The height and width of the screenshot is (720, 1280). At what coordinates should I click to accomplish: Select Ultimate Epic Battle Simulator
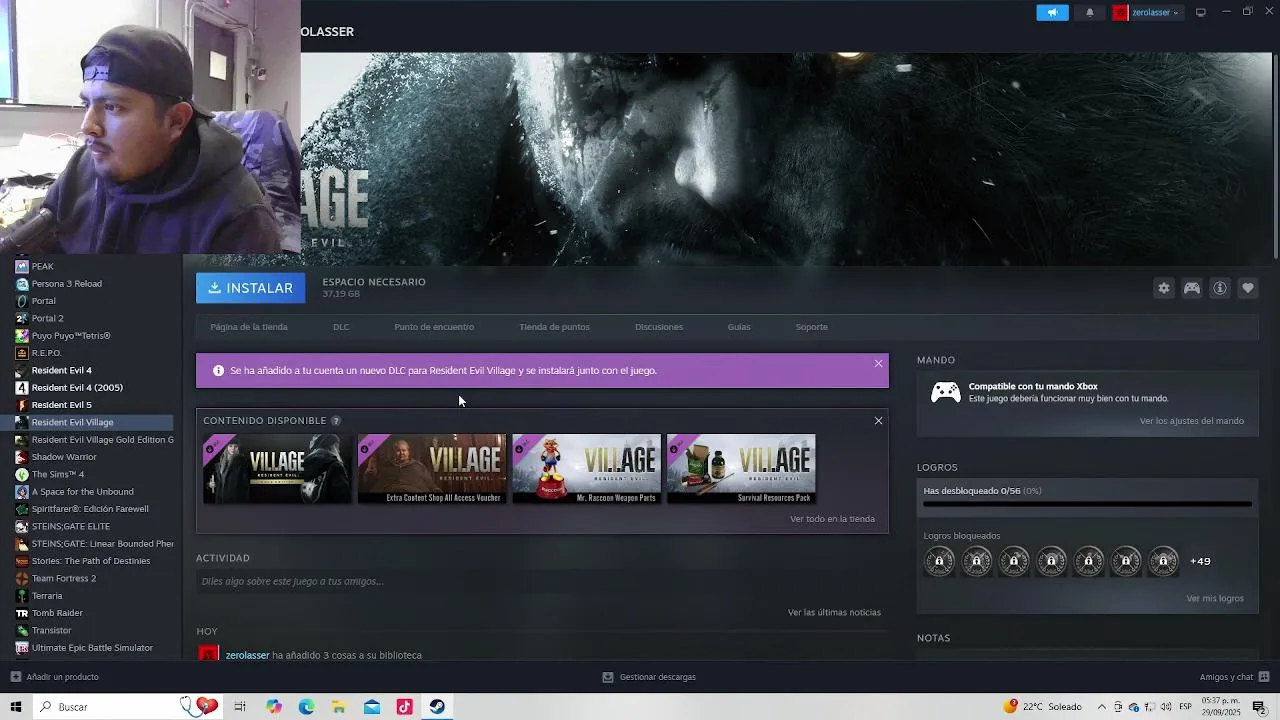[92, 648]
